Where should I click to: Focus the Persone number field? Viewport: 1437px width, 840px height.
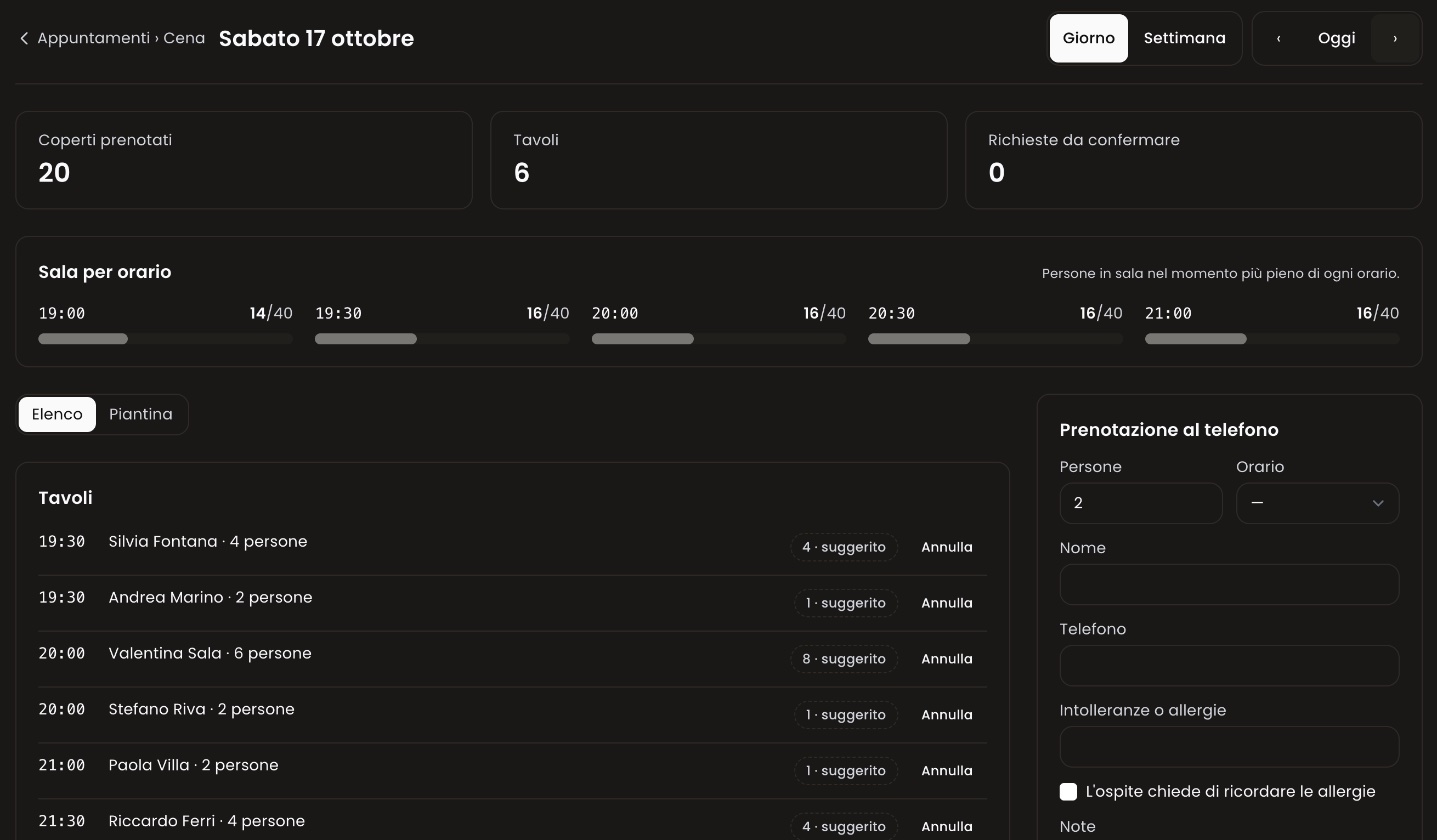[1141, 503]
